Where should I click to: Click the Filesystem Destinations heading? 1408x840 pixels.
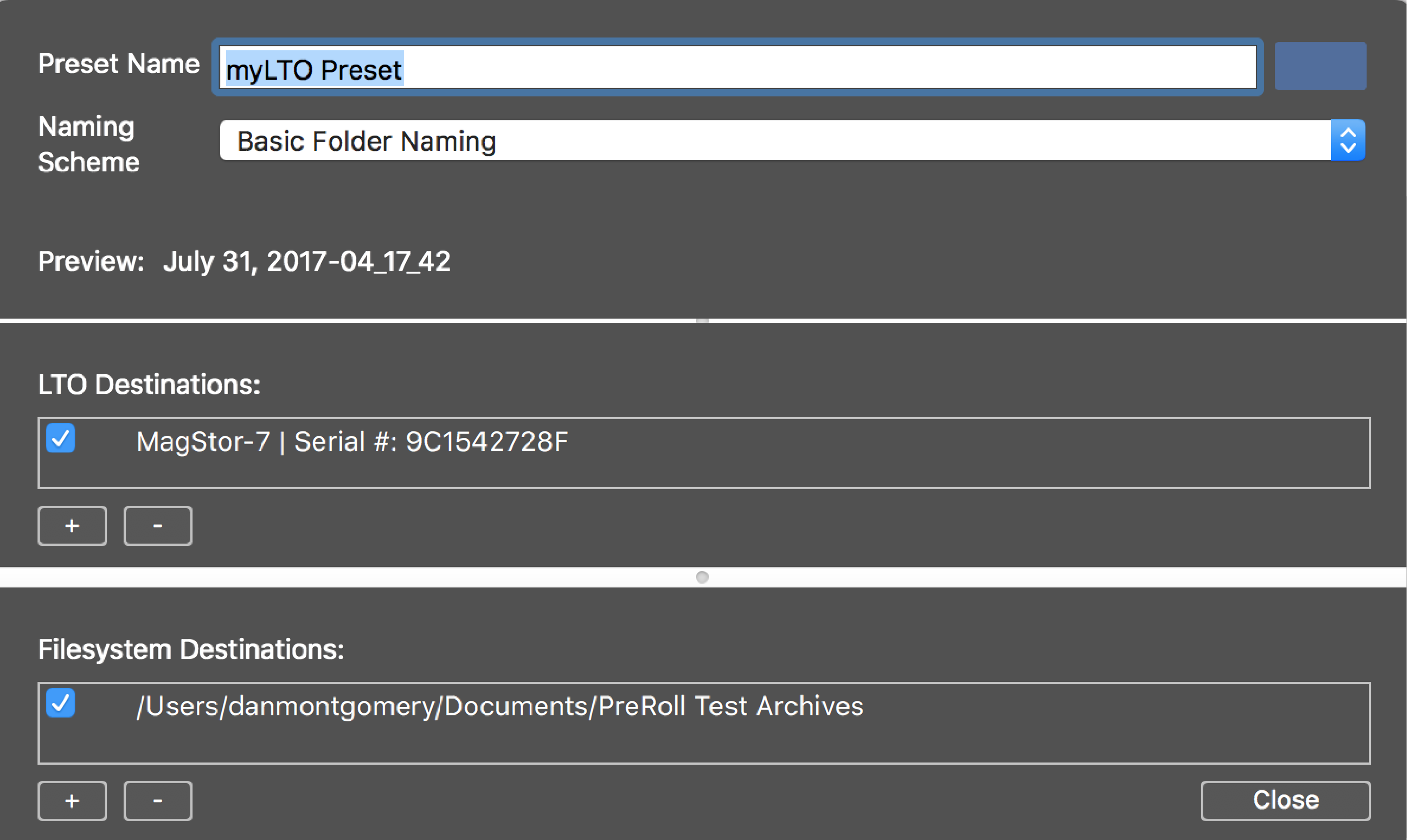[191, 649]
